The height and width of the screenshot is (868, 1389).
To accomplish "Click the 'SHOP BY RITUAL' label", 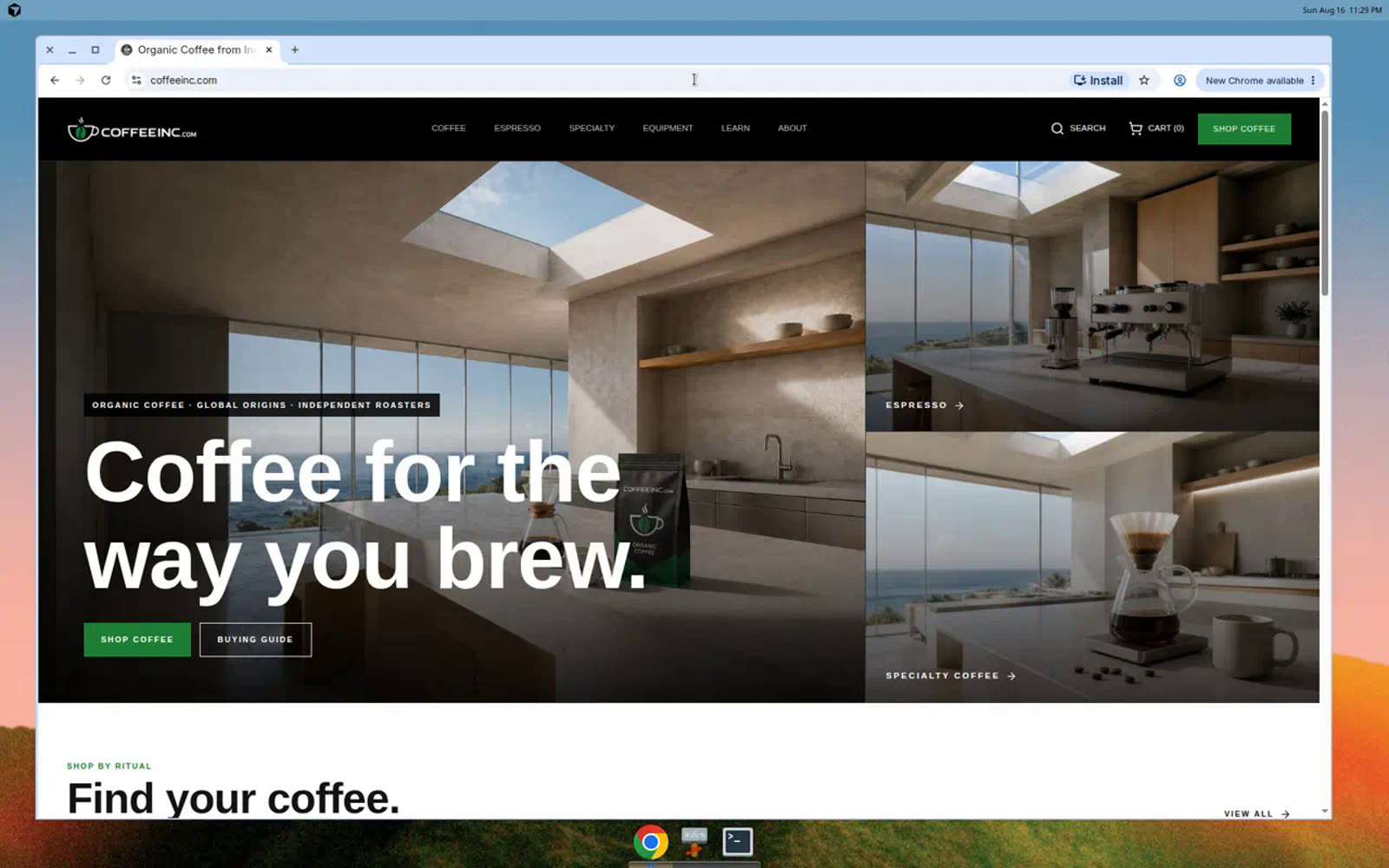I will 109,766.
